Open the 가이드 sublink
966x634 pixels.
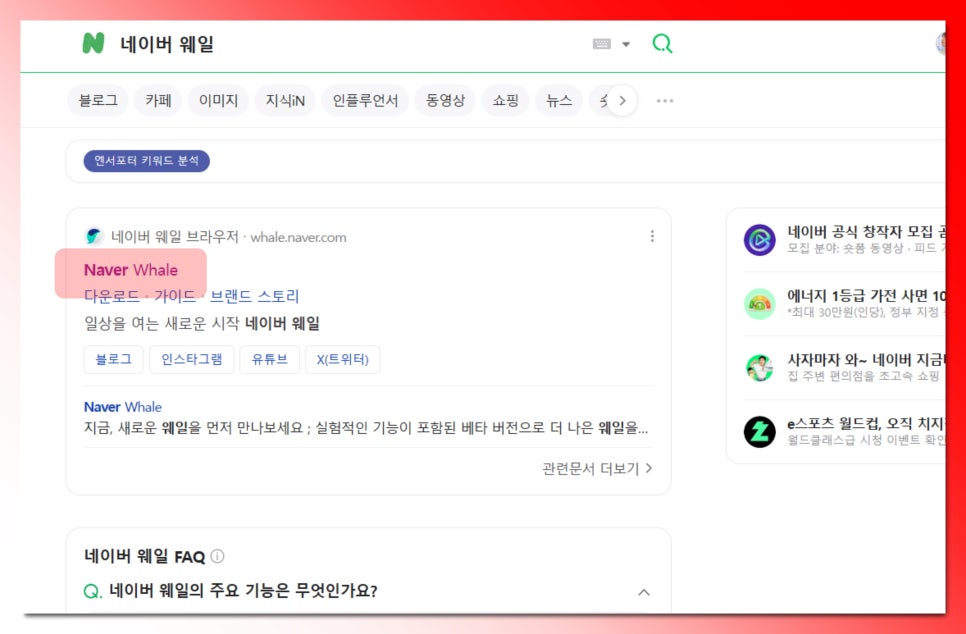[175, 296]
